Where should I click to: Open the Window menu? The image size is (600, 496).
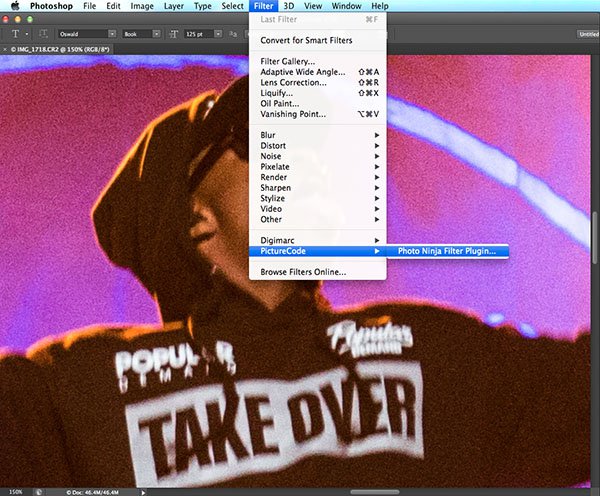[x=346, y=6]
